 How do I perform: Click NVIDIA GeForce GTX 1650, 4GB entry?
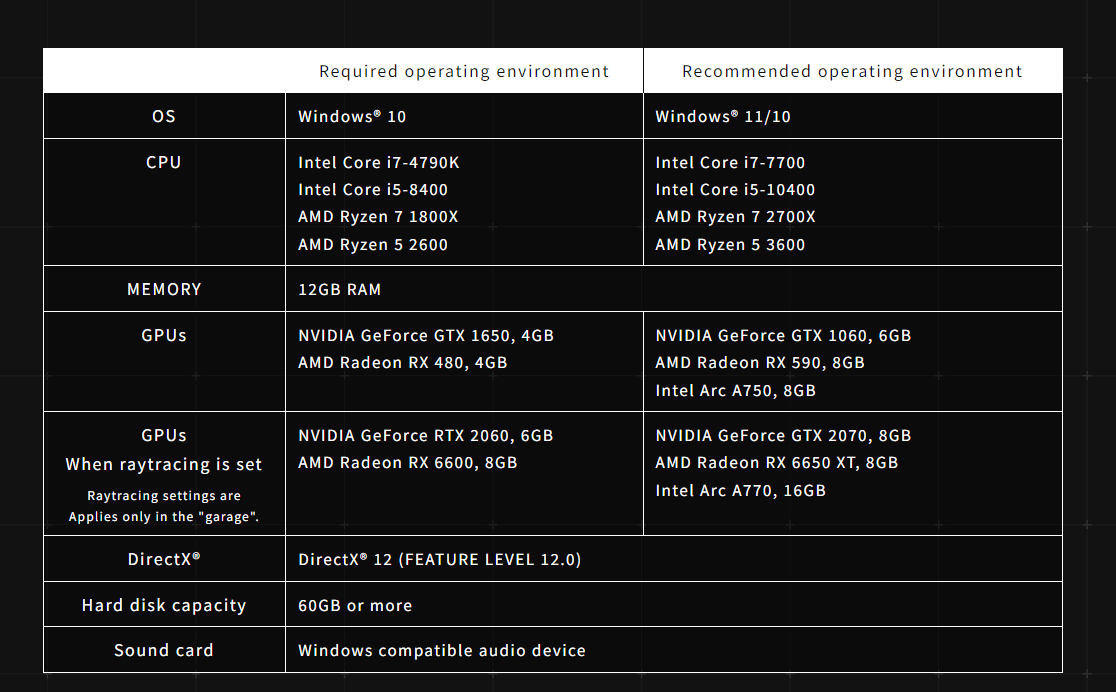coord(426,335)
